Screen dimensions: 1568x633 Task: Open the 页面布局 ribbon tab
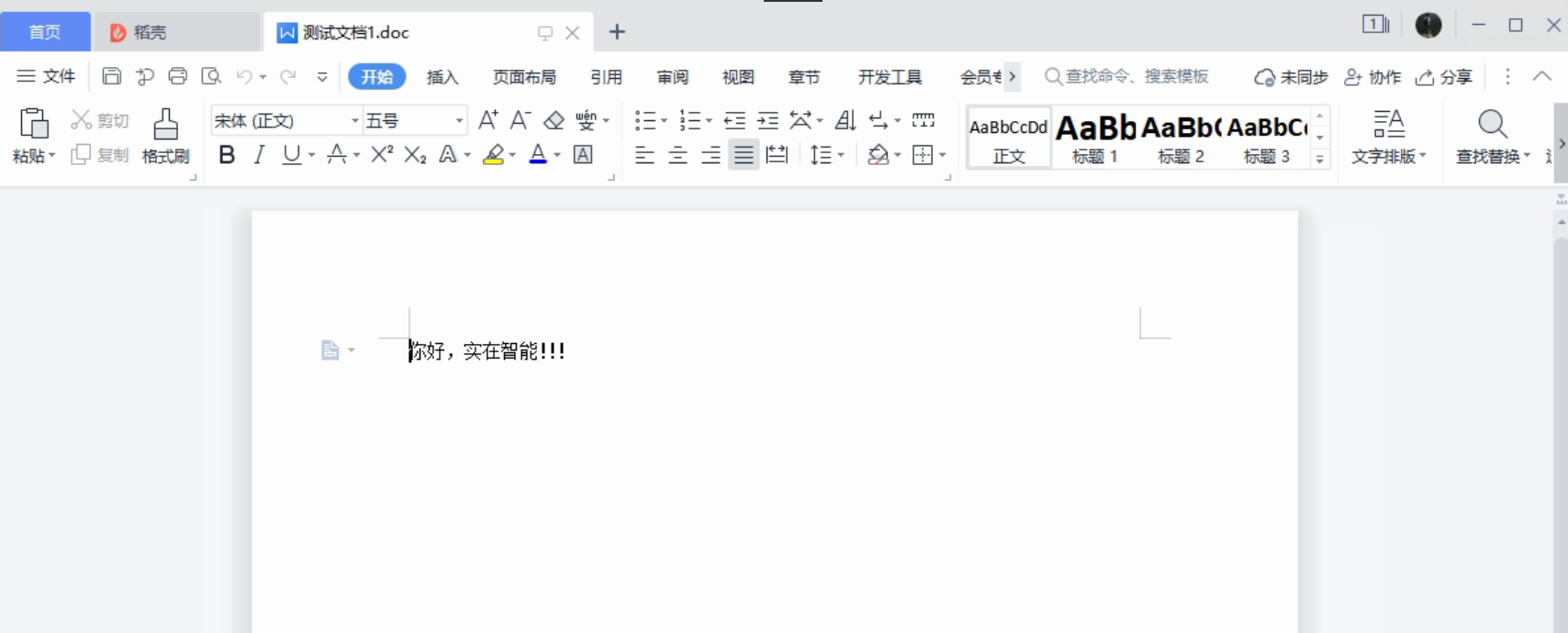(x=523, y=77)
